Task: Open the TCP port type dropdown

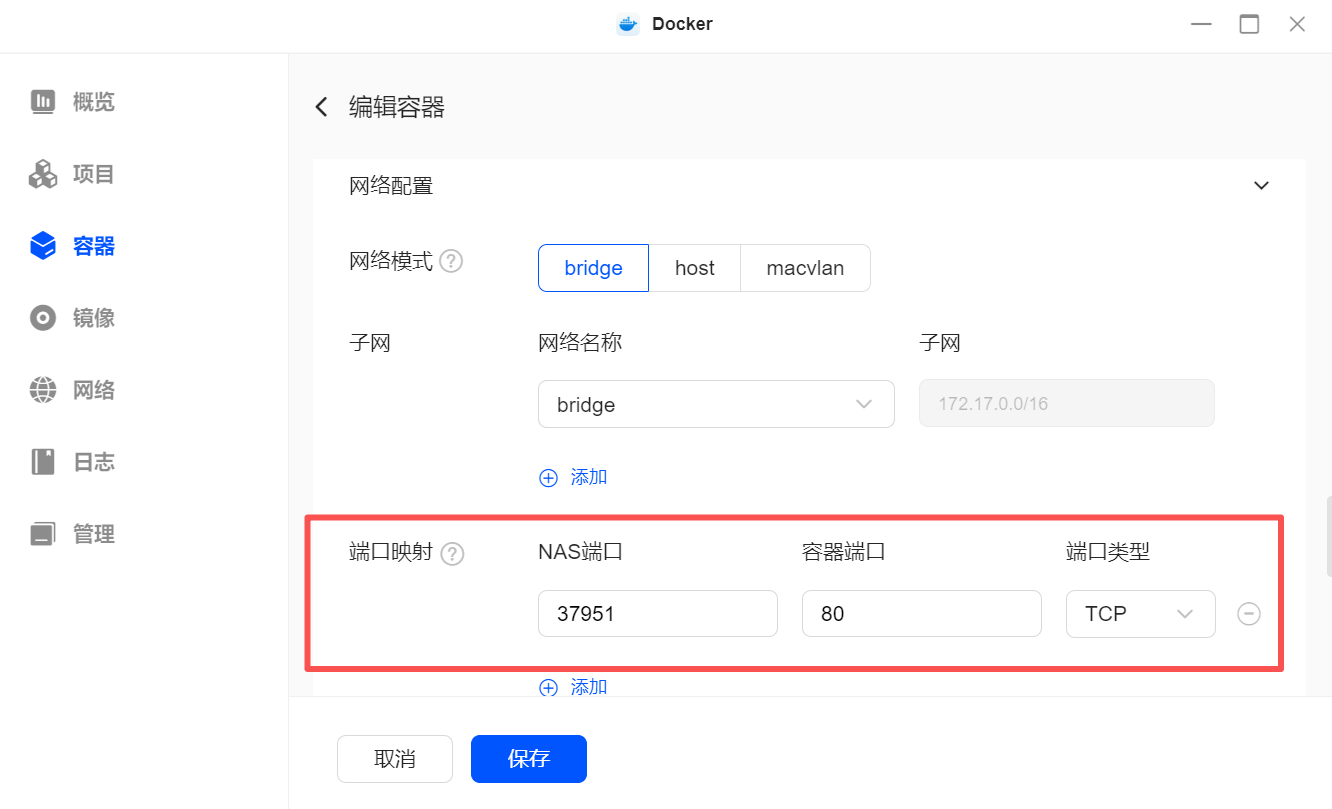Action: 1141,614
